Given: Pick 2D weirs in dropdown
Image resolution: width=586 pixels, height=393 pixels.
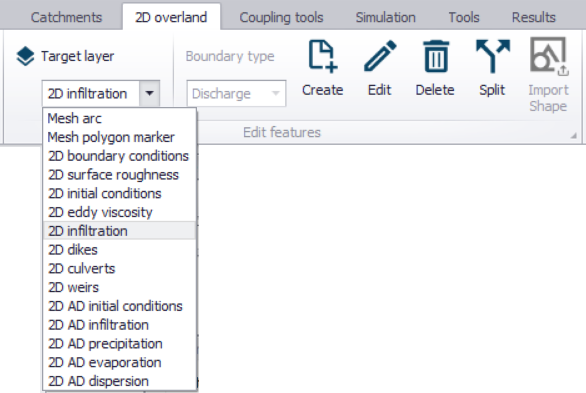Looking at the screenshot, I should pyautogui.click(x=120, y=287).
